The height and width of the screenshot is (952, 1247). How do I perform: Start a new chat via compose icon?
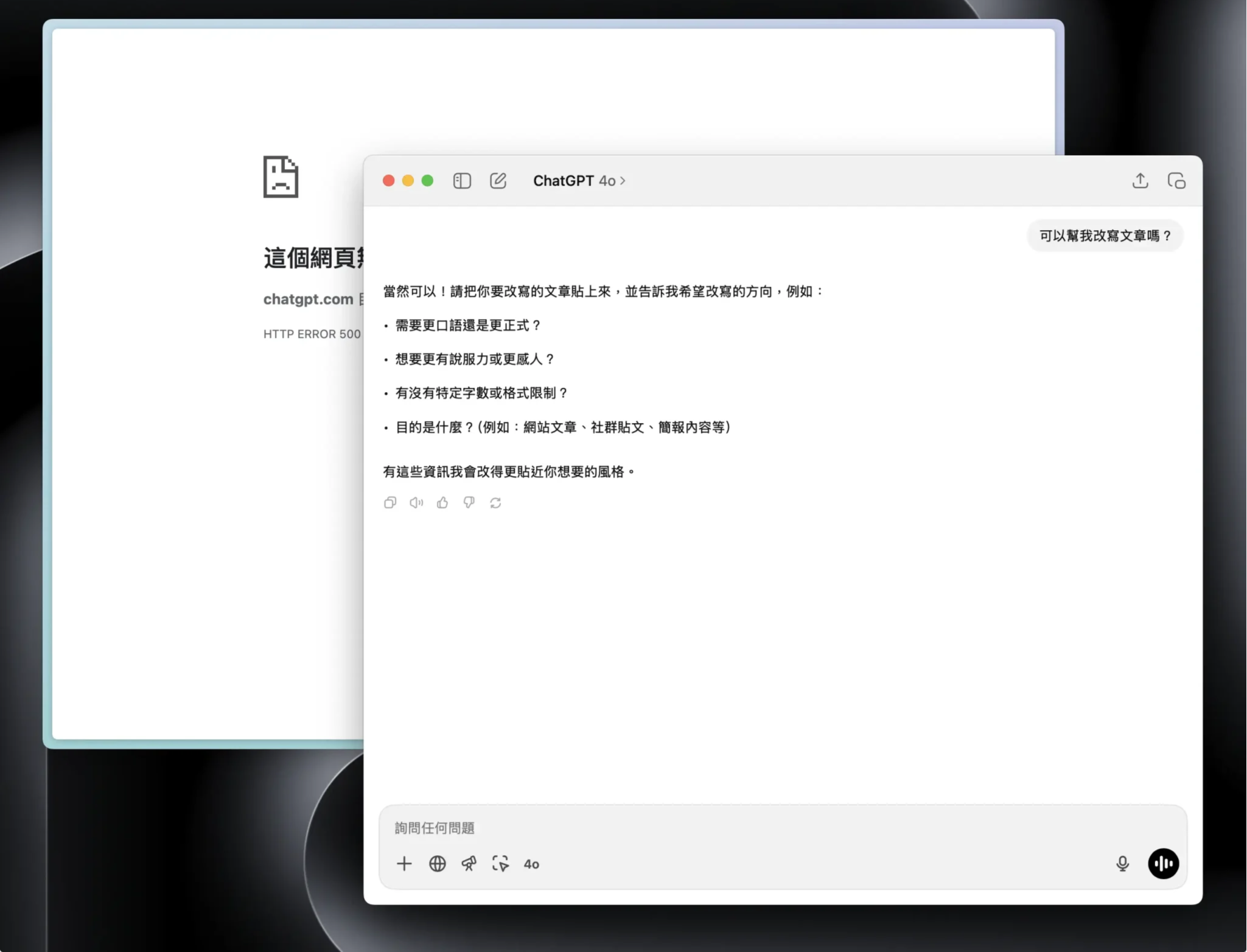(x=498, y=180)
